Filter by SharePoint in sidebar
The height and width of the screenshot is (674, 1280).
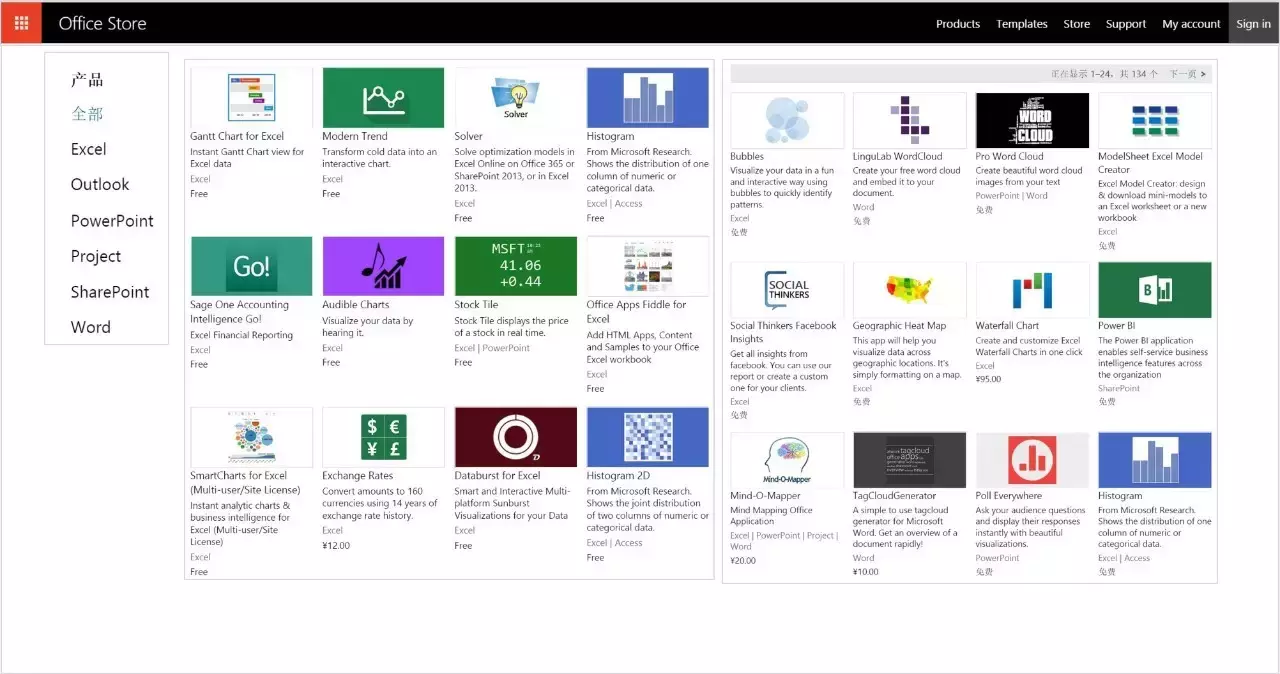point(110,292)
